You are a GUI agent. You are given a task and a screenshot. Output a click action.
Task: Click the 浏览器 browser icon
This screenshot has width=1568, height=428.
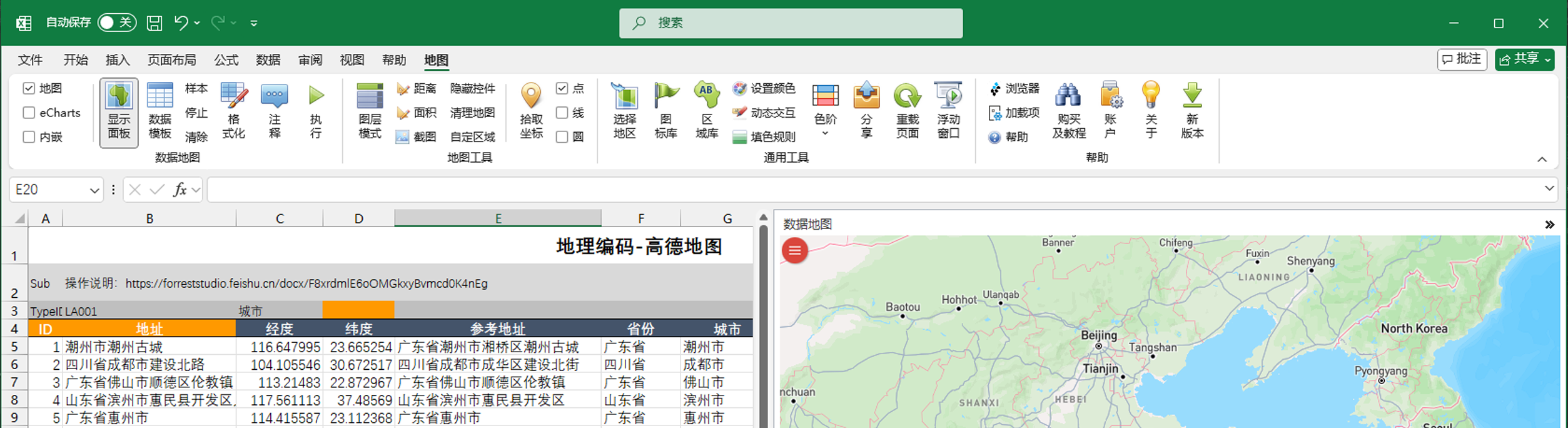1014,89
